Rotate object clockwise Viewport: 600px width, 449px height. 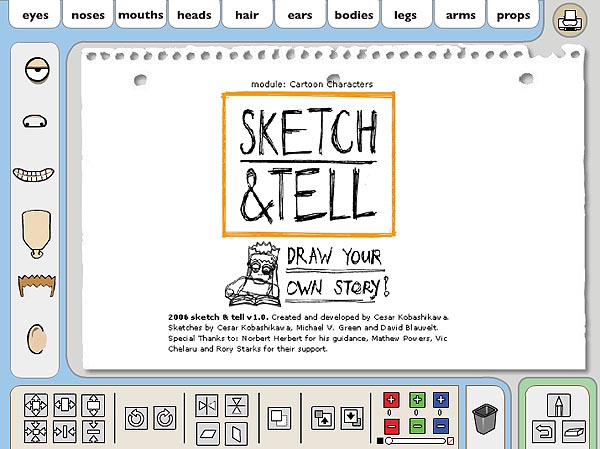coord(165,418)
